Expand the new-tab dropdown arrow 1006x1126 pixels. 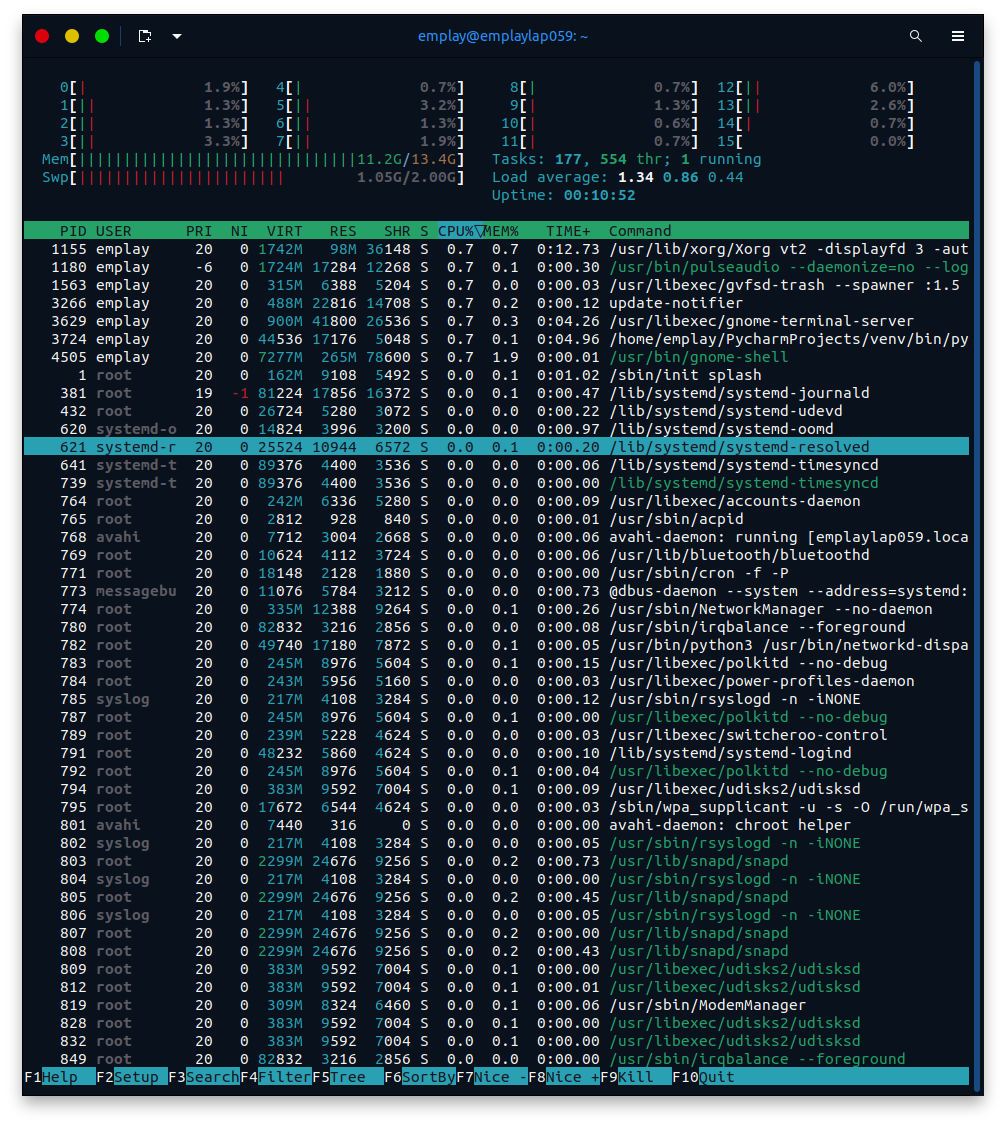pyautogui.click(x=177, y=35)
